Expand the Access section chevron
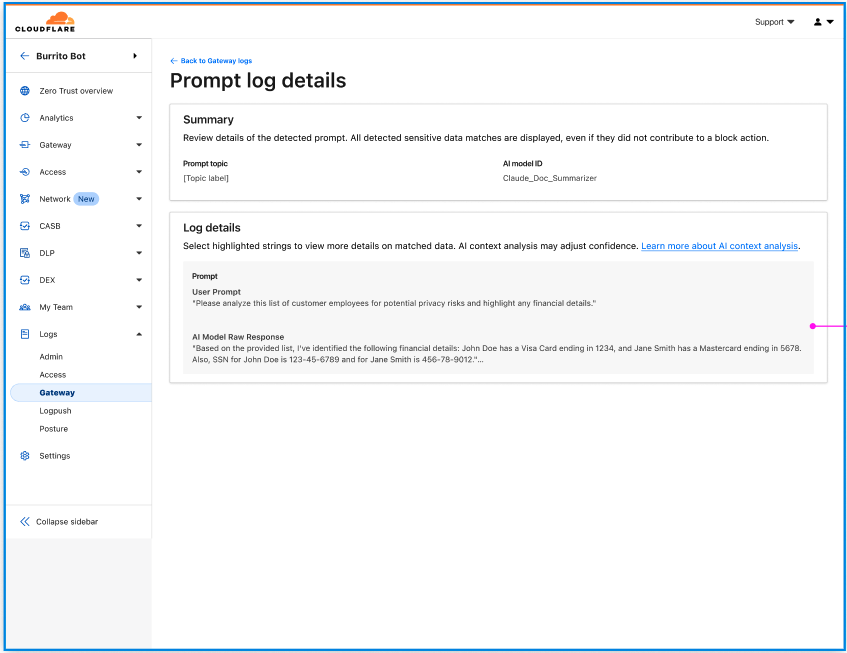 pyautogui.click(x=139, y=172)
